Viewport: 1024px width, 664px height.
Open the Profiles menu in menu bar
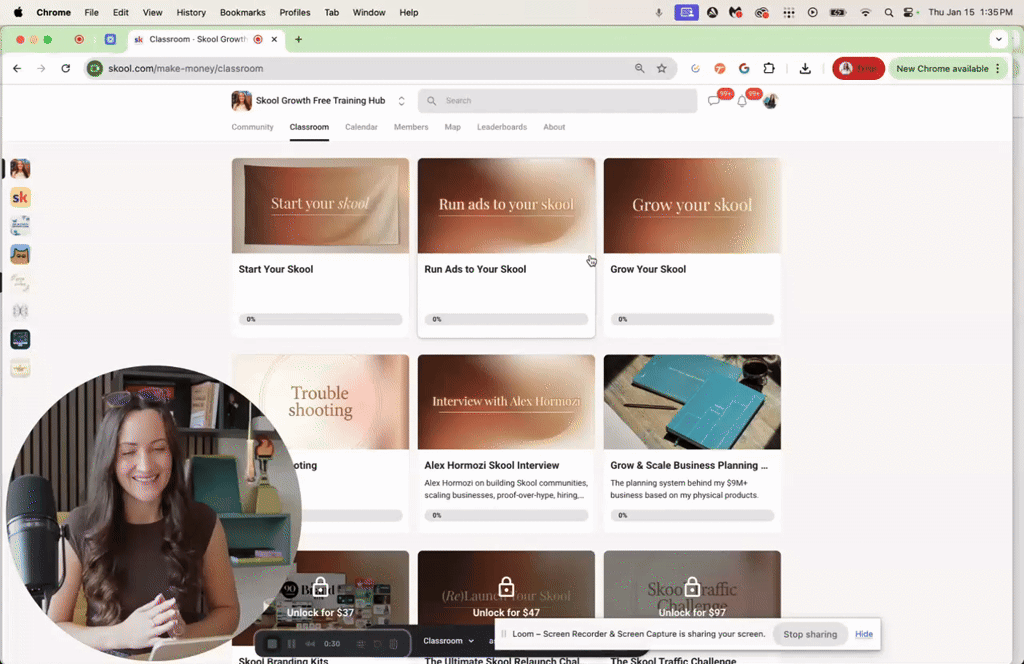click(x=295, y=12)
